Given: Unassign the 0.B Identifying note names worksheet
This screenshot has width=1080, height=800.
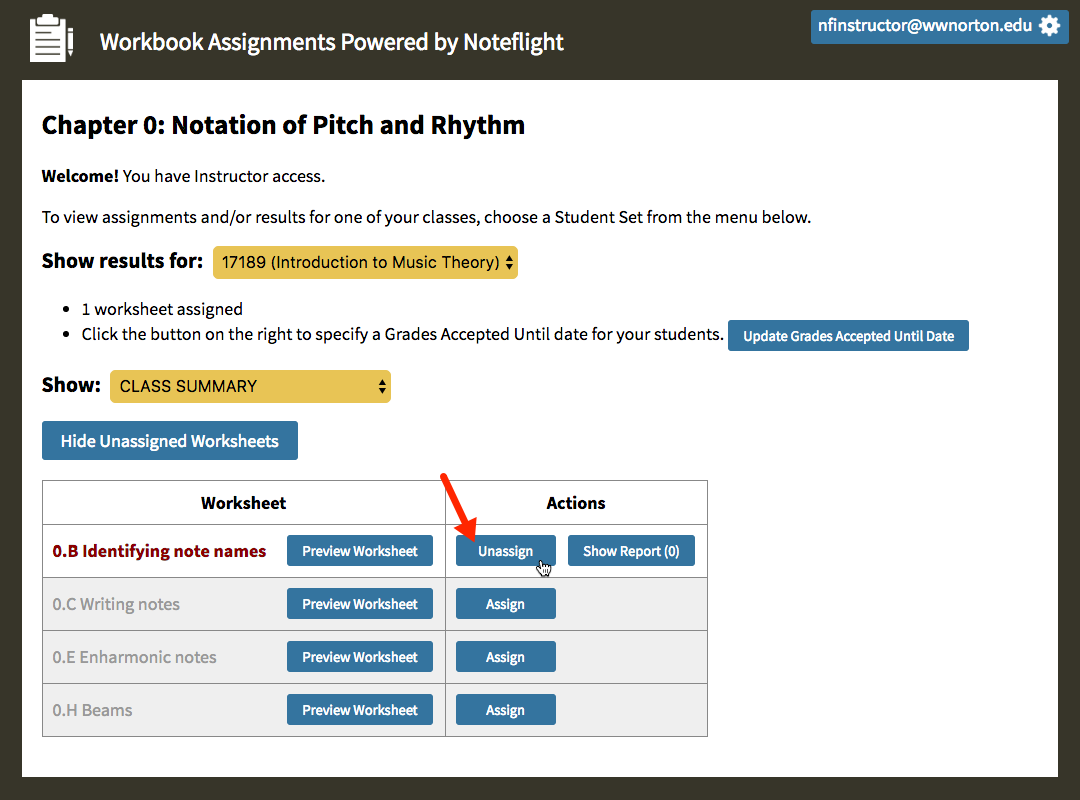Looking at the screenshot, I should pyautogui.click(x=505, y=551).
